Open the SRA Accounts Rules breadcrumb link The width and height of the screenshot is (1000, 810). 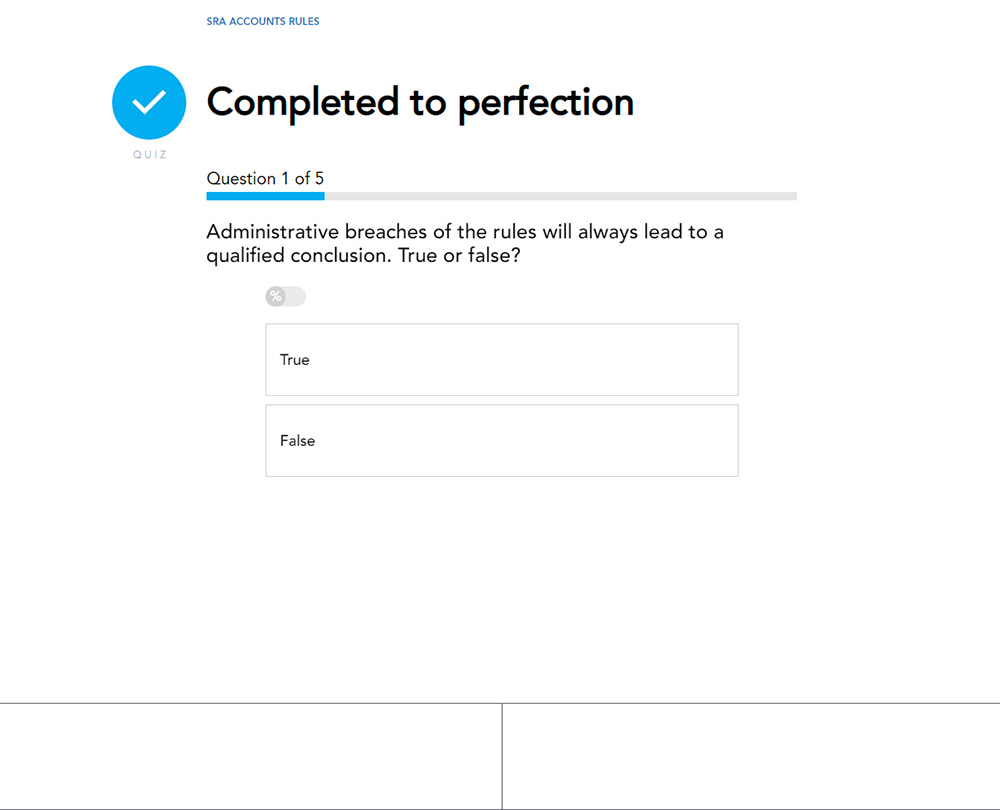pyautogui.click(x=263, y=21)
